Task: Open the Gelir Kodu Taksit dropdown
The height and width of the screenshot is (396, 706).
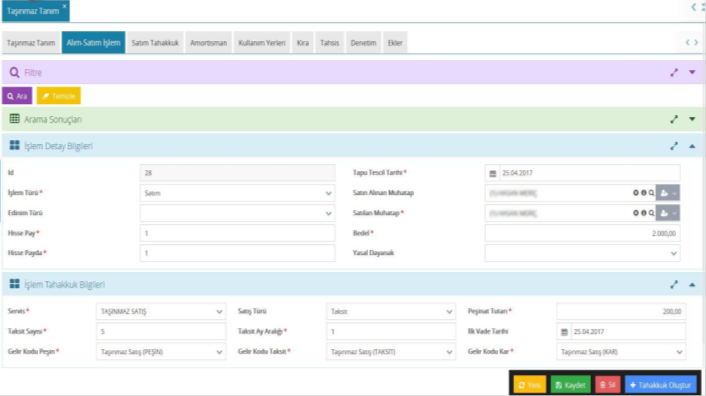Action: [x=391, y=352]
